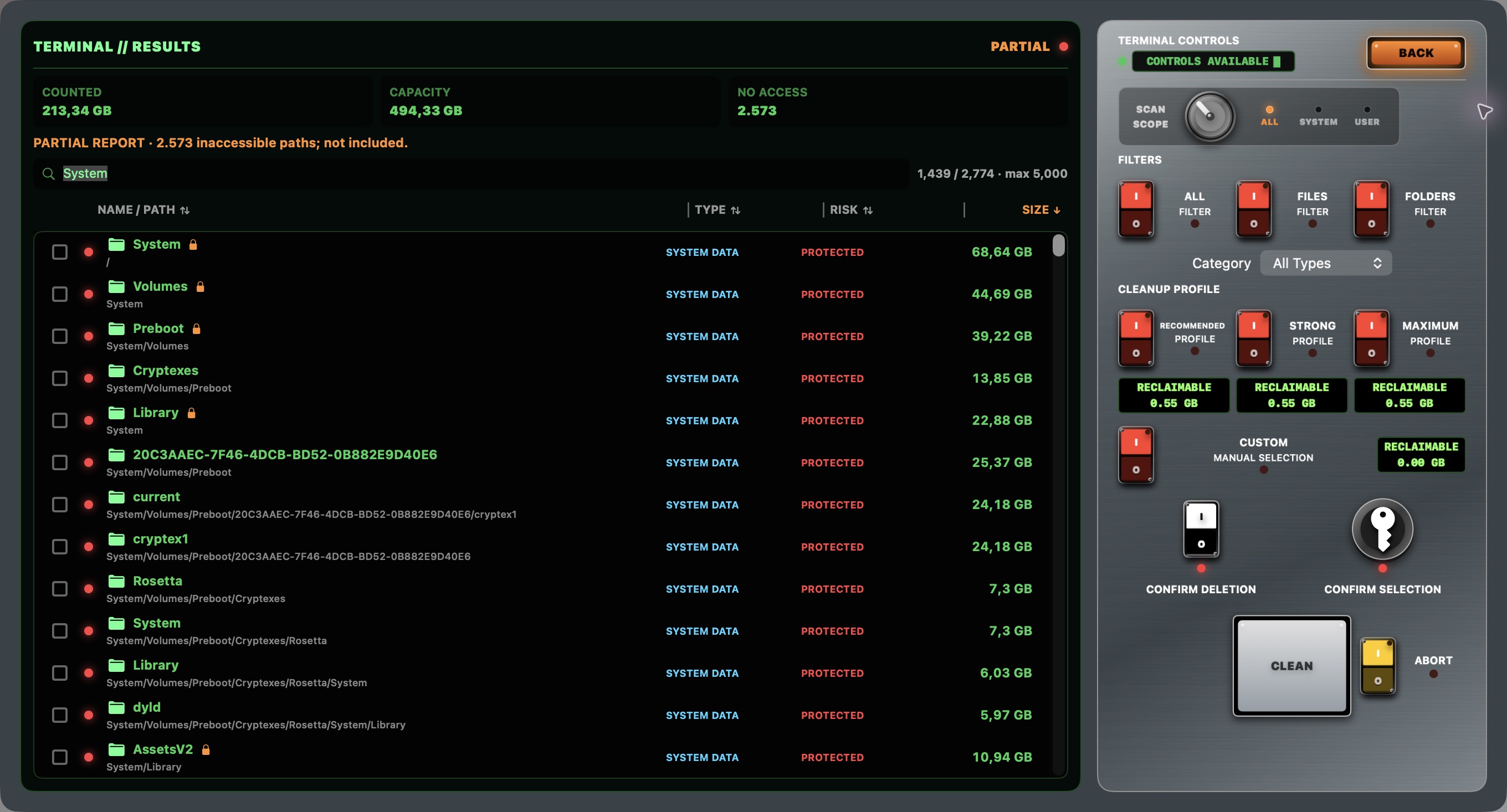
Task: Flip the white CONFIRM DELETION switch
Action: tap(1201, 530)
